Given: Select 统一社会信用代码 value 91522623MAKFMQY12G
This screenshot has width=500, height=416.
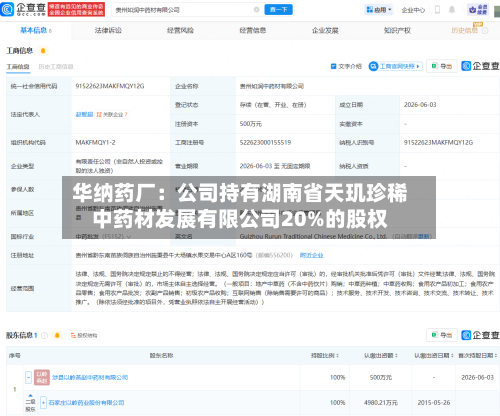Looking at the screenshot, I should tap(110, 86).
